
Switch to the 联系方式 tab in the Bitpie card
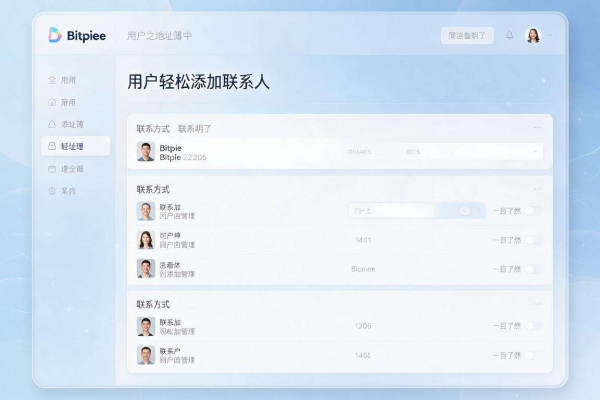[x=153, y=129]
